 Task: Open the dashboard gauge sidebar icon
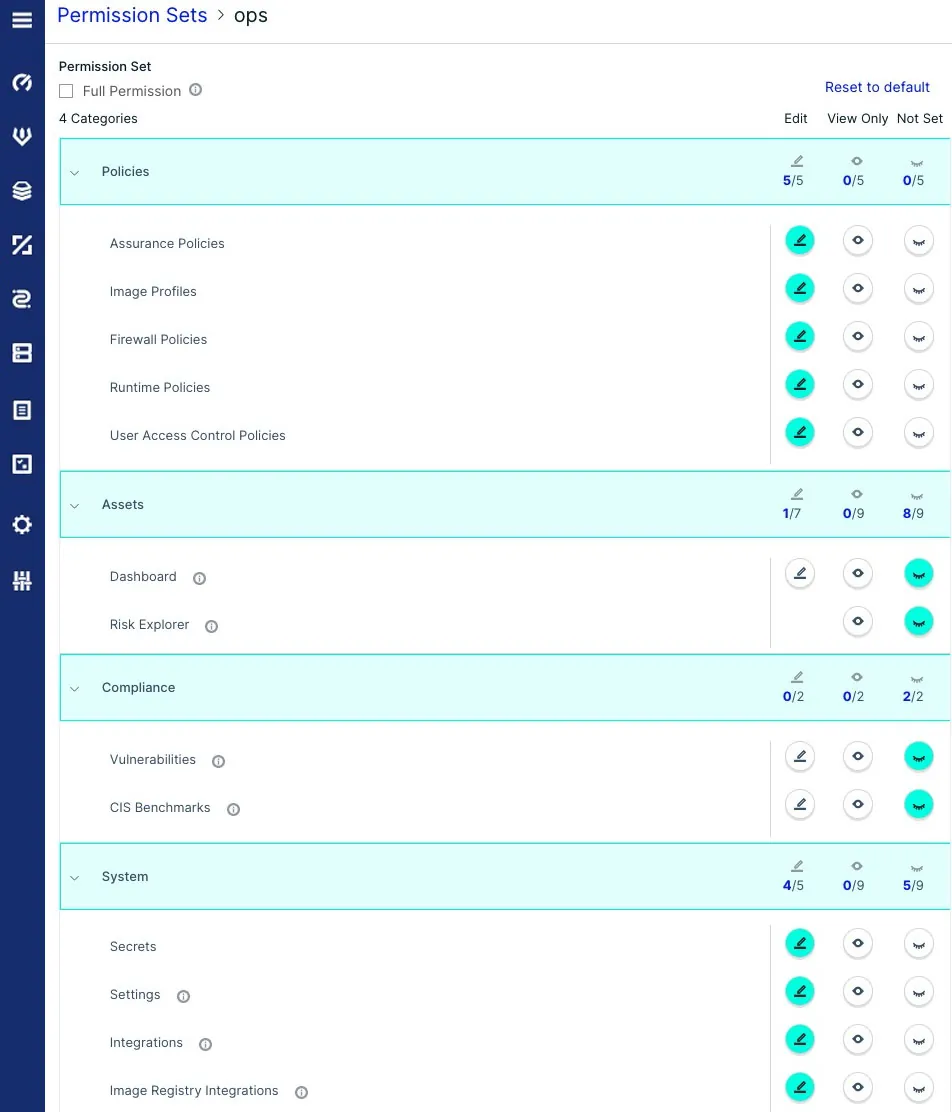click(22, 82)
